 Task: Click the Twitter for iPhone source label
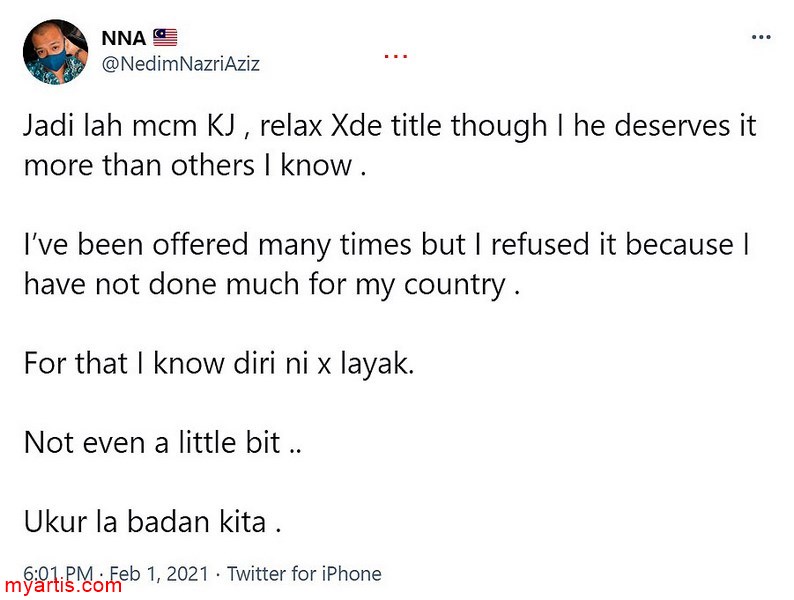(304, 574)
